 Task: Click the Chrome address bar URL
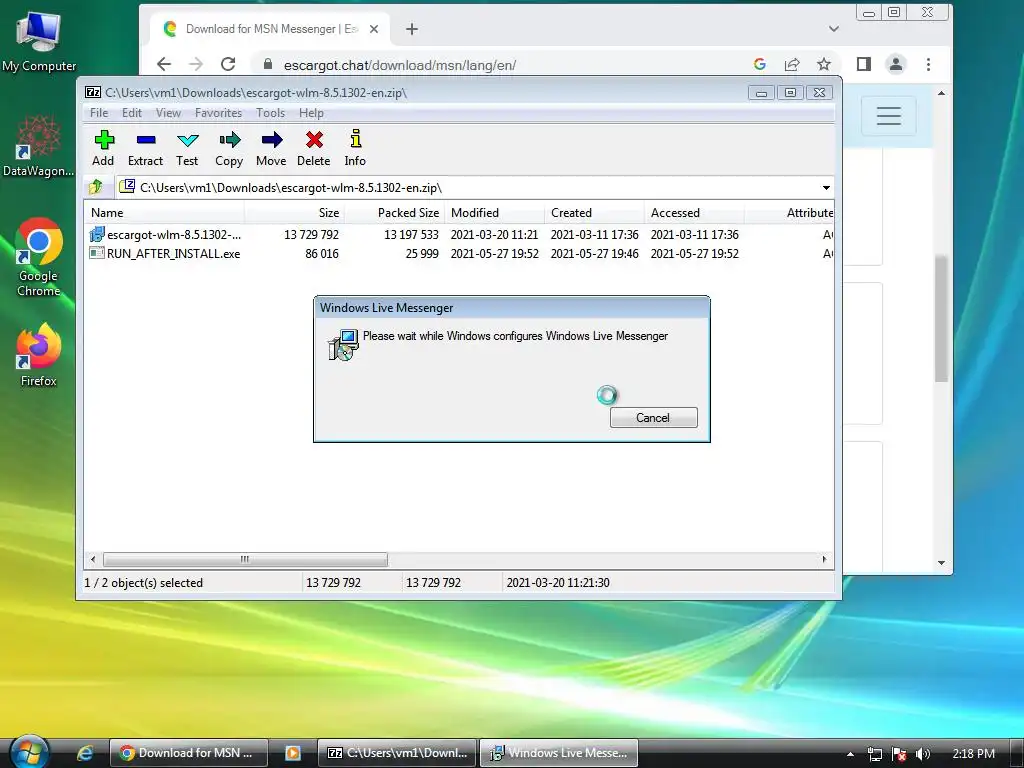[x=400, y=65]
